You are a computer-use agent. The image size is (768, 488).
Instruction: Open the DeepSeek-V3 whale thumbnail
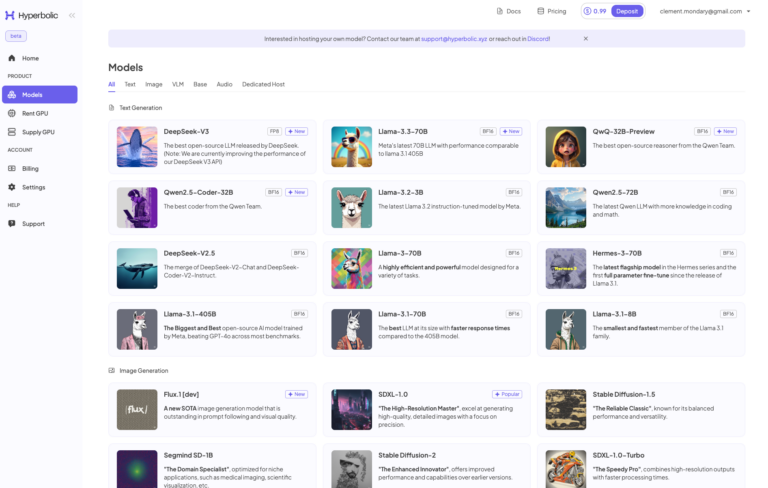137,146
